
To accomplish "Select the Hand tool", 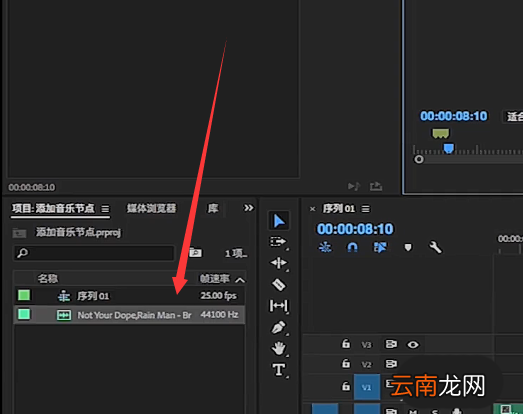I will click(279, 349).
